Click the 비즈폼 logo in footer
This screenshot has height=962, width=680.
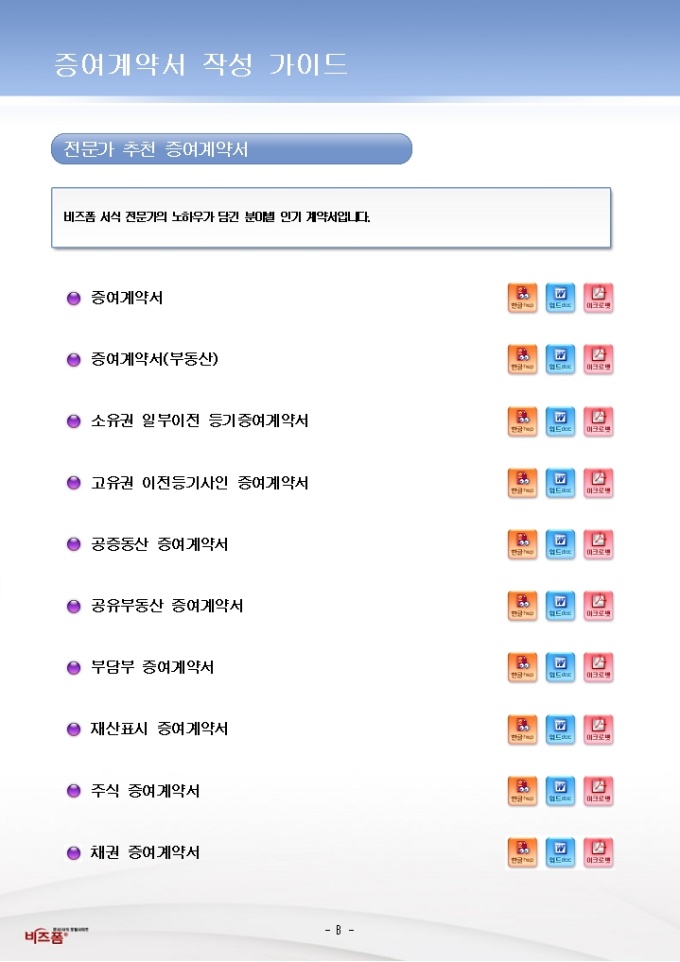[x=45, y=935]
